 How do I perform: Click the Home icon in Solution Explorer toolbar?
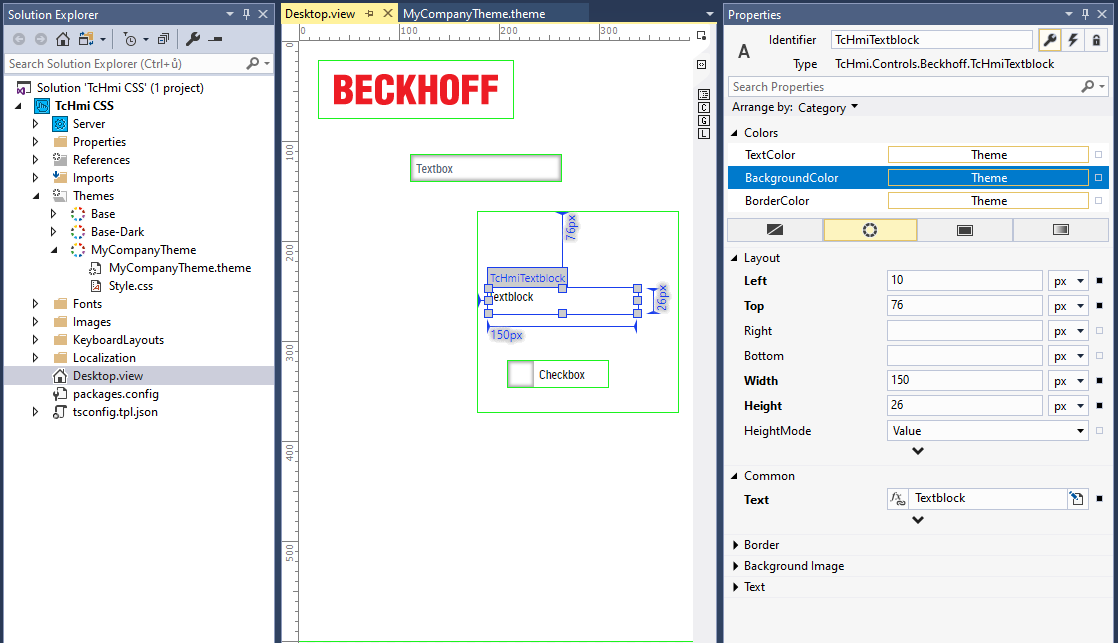pyautogui.click(x=62, y=39)
